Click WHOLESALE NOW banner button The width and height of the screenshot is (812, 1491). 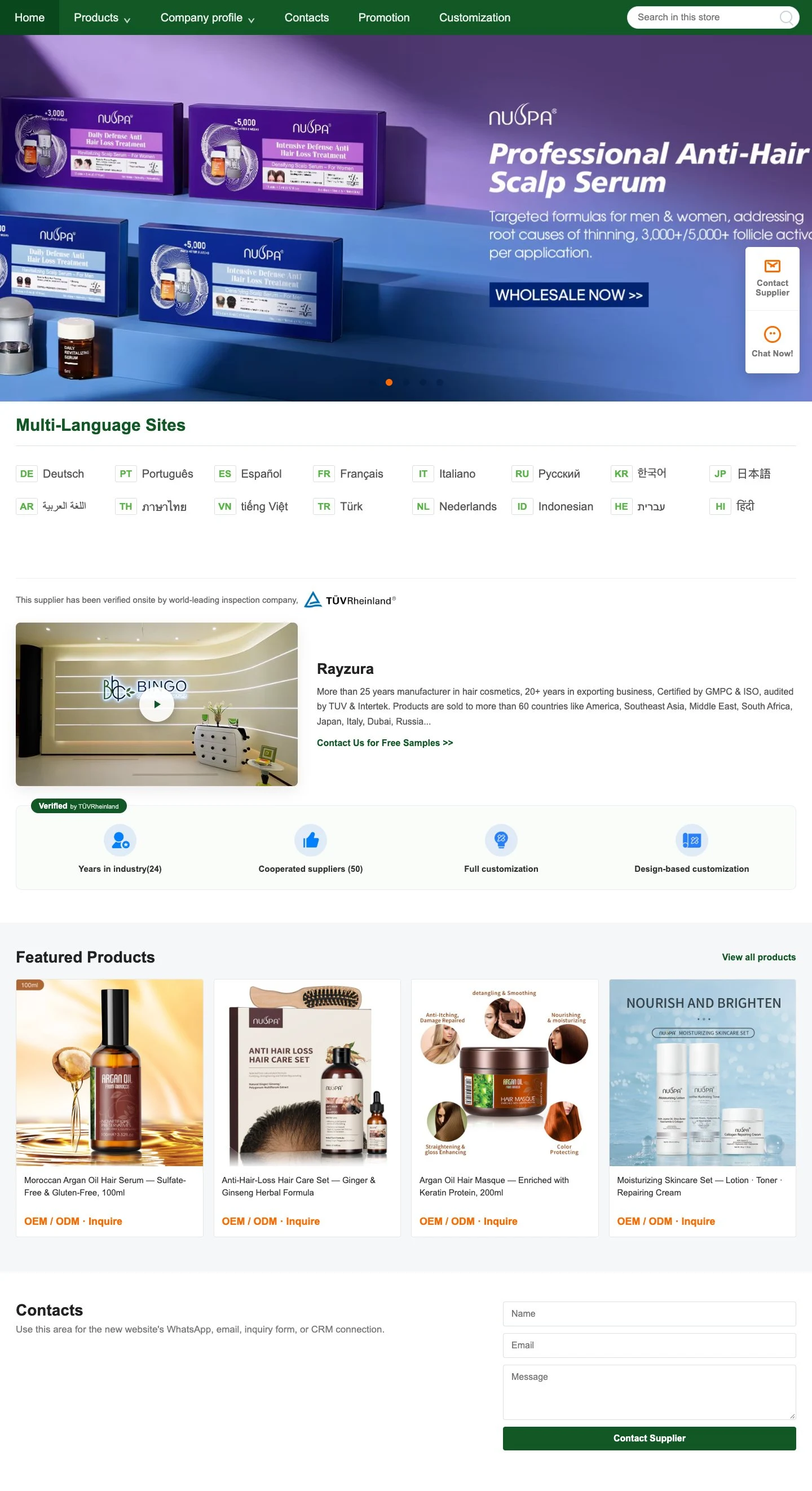click(569, 294)
